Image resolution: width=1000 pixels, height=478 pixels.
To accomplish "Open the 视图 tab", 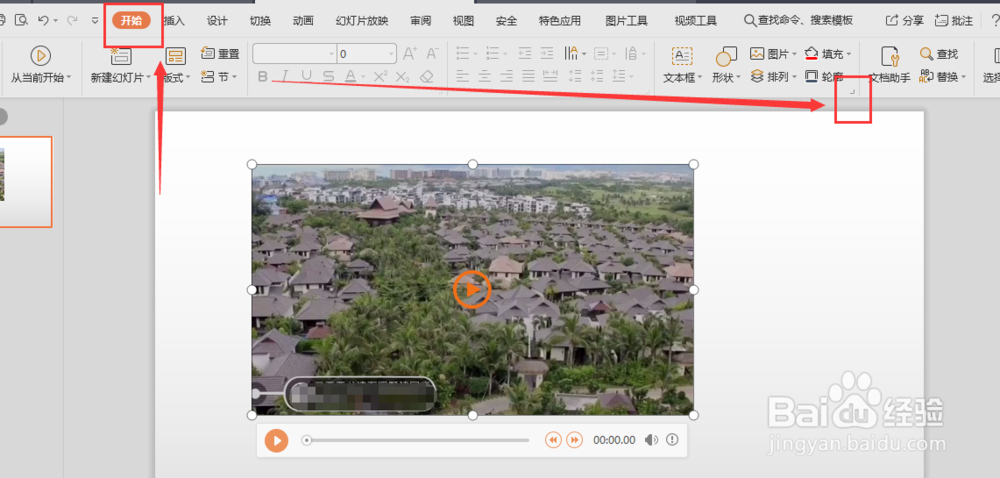I will click(464, 20).
